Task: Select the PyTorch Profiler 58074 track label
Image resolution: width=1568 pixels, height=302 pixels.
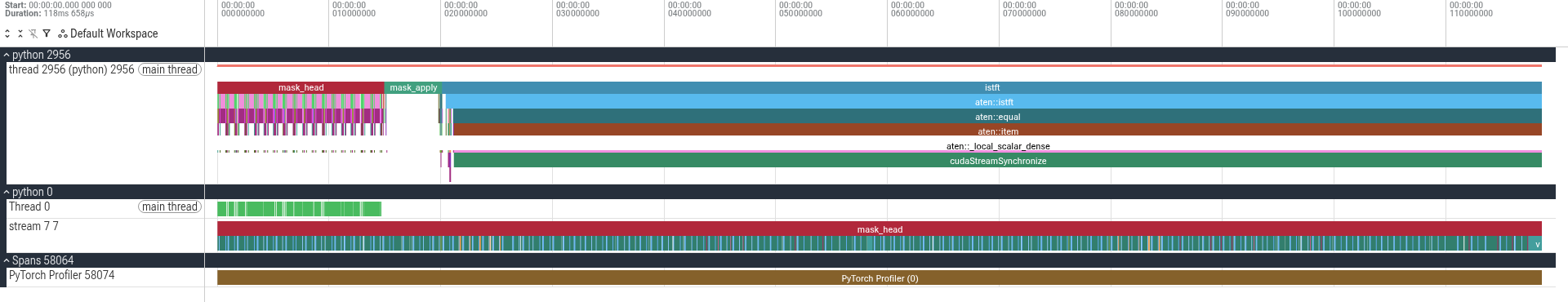Action: pos(61,275)
